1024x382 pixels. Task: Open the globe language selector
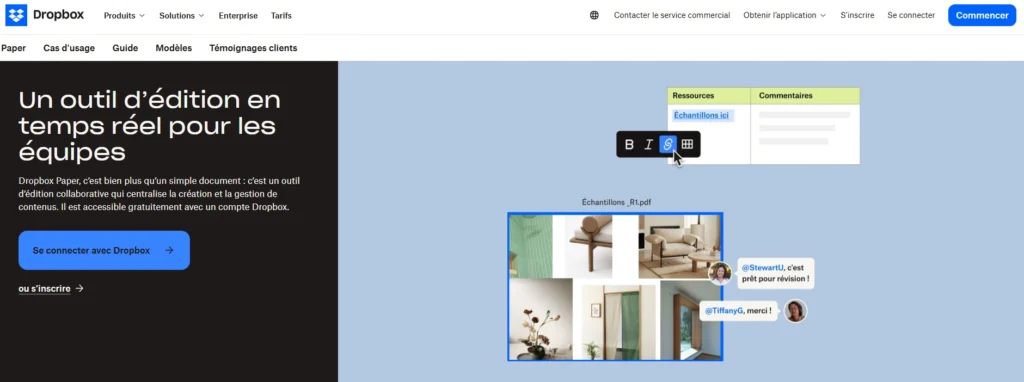point(594,15)
